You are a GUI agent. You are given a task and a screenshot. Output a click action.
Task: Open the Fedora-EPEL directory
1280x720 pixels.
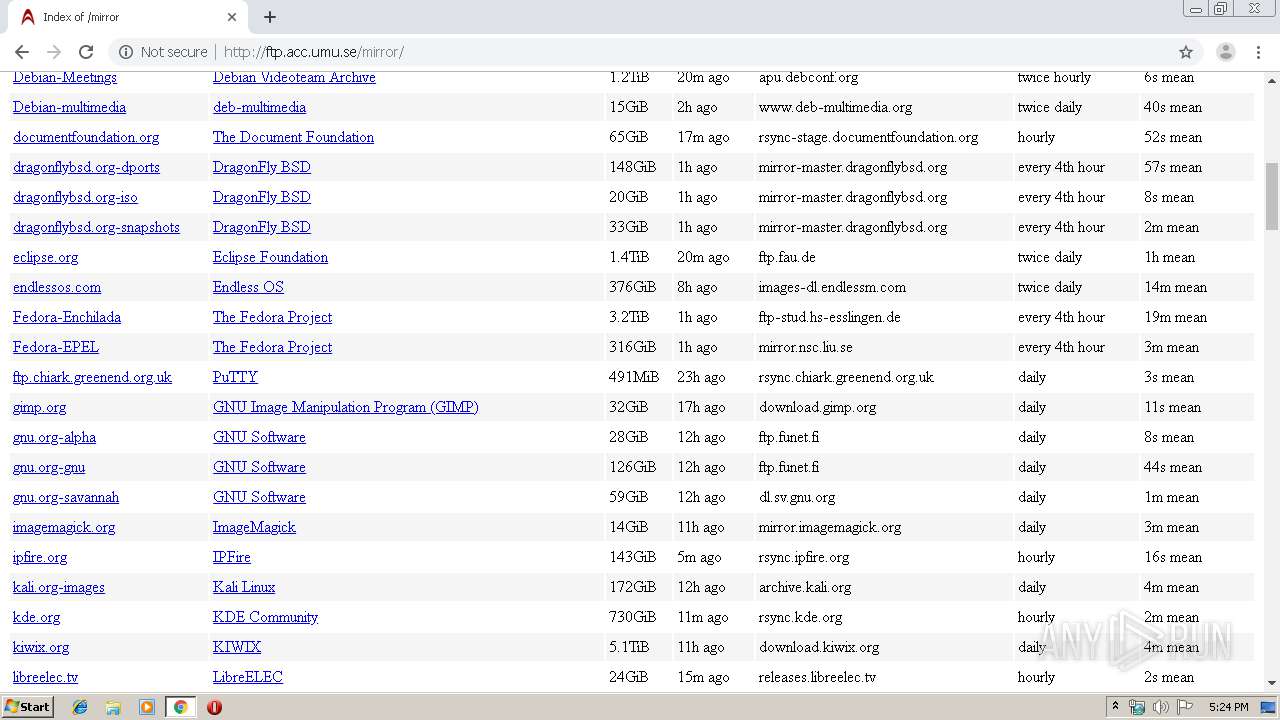[x=56, y=347]
